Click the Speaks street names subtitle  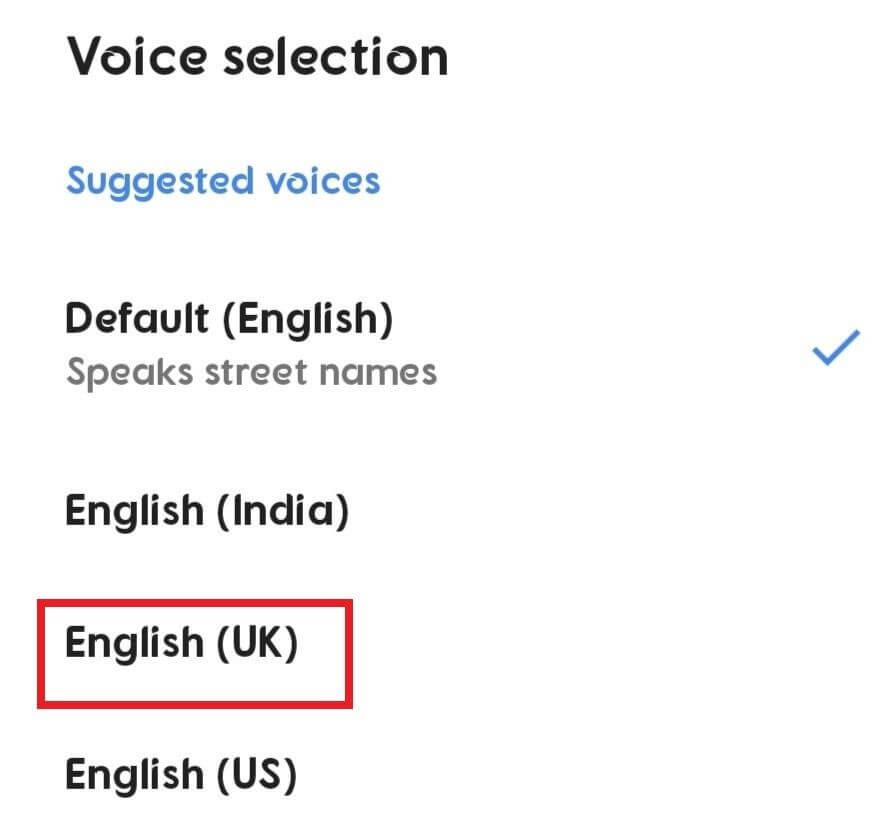[x=250, y=372]
